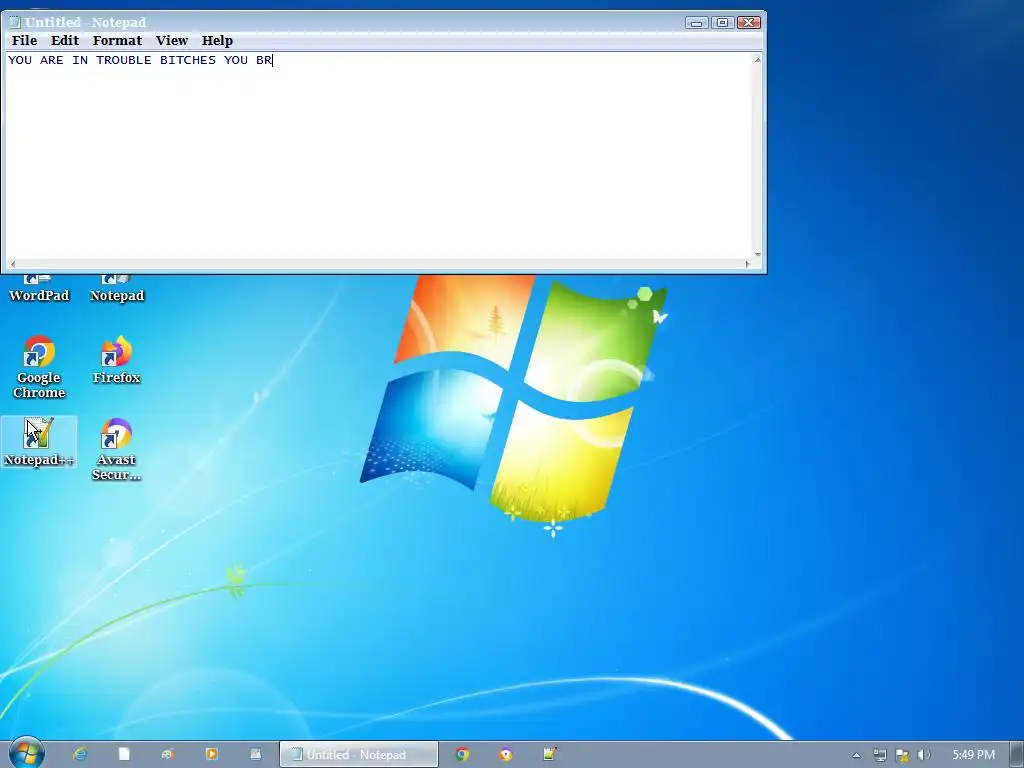1024x768 pixels.
Task: Open the Windows Start menu orb
Action: (x=26, y=753)
